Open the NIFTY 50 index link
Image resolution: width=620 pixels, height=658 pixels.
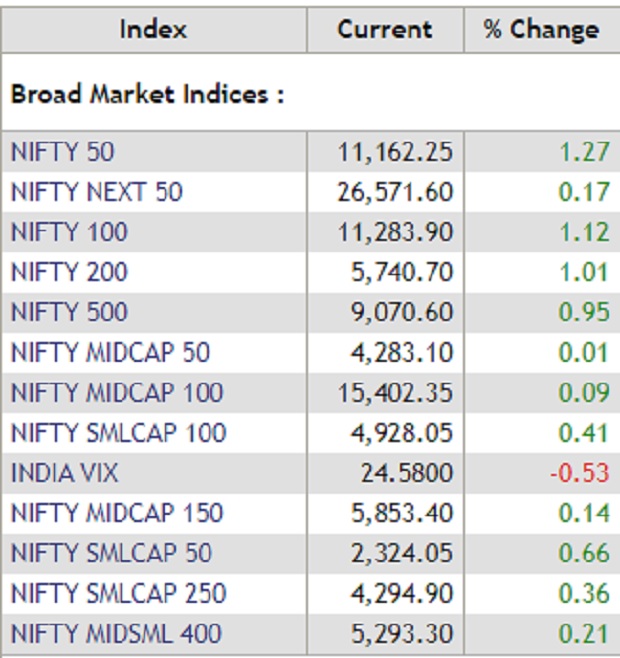point(62,152)
